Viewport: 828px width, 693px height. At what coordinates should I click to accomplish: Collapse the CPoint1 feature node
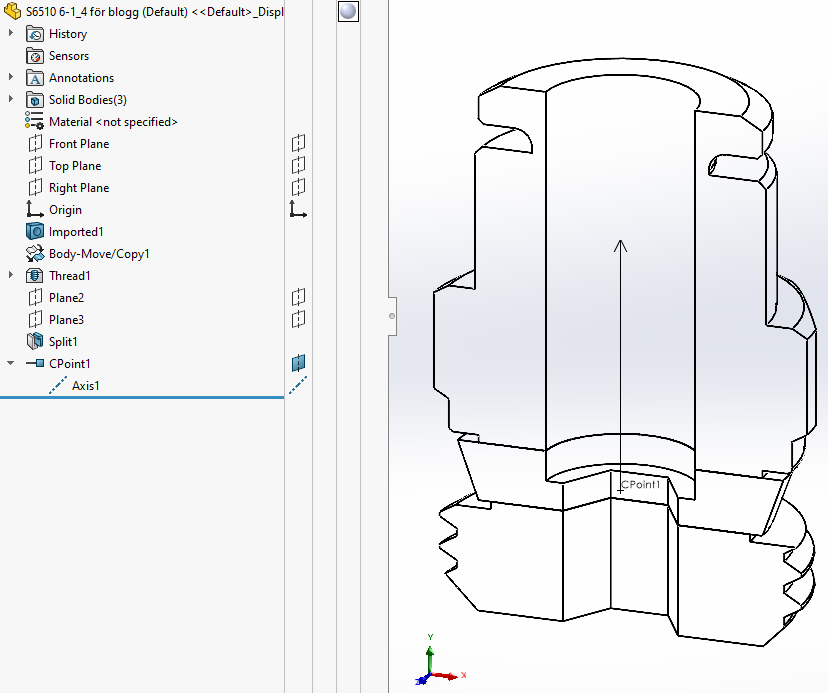click(11, 364)
